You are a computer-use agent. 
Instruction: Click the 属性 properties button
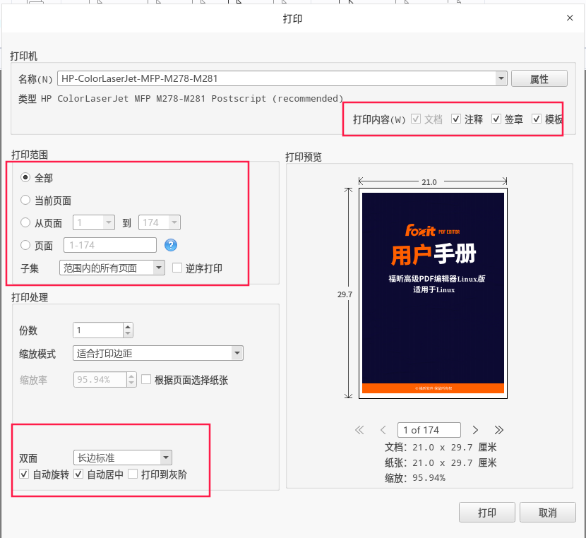(539, 79)
